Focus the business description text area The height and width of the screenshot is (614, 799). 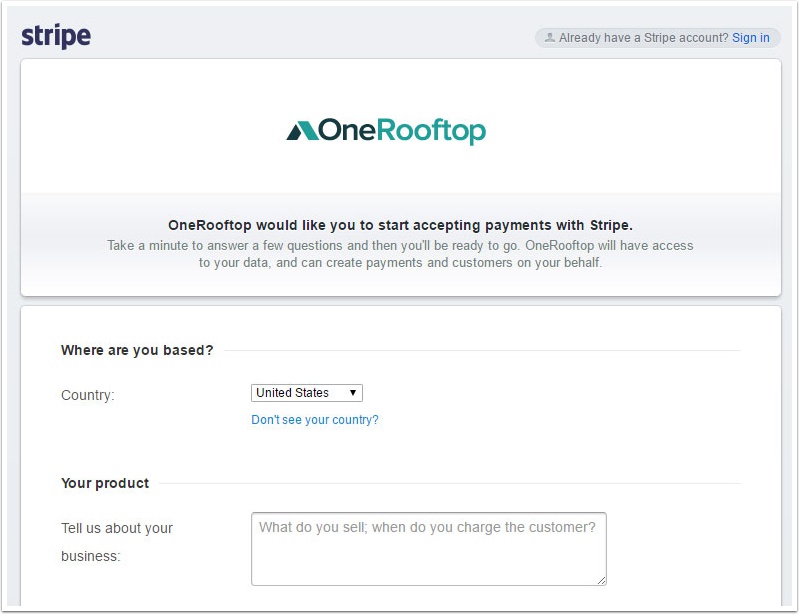tap(429, 549)
